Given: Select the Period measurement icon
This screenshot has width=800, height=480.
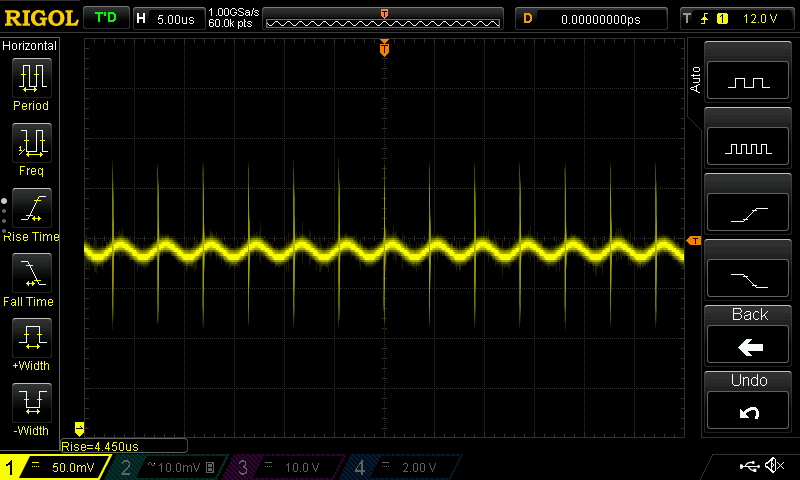Looking at the screenshot, I should [x=32, y=78].
